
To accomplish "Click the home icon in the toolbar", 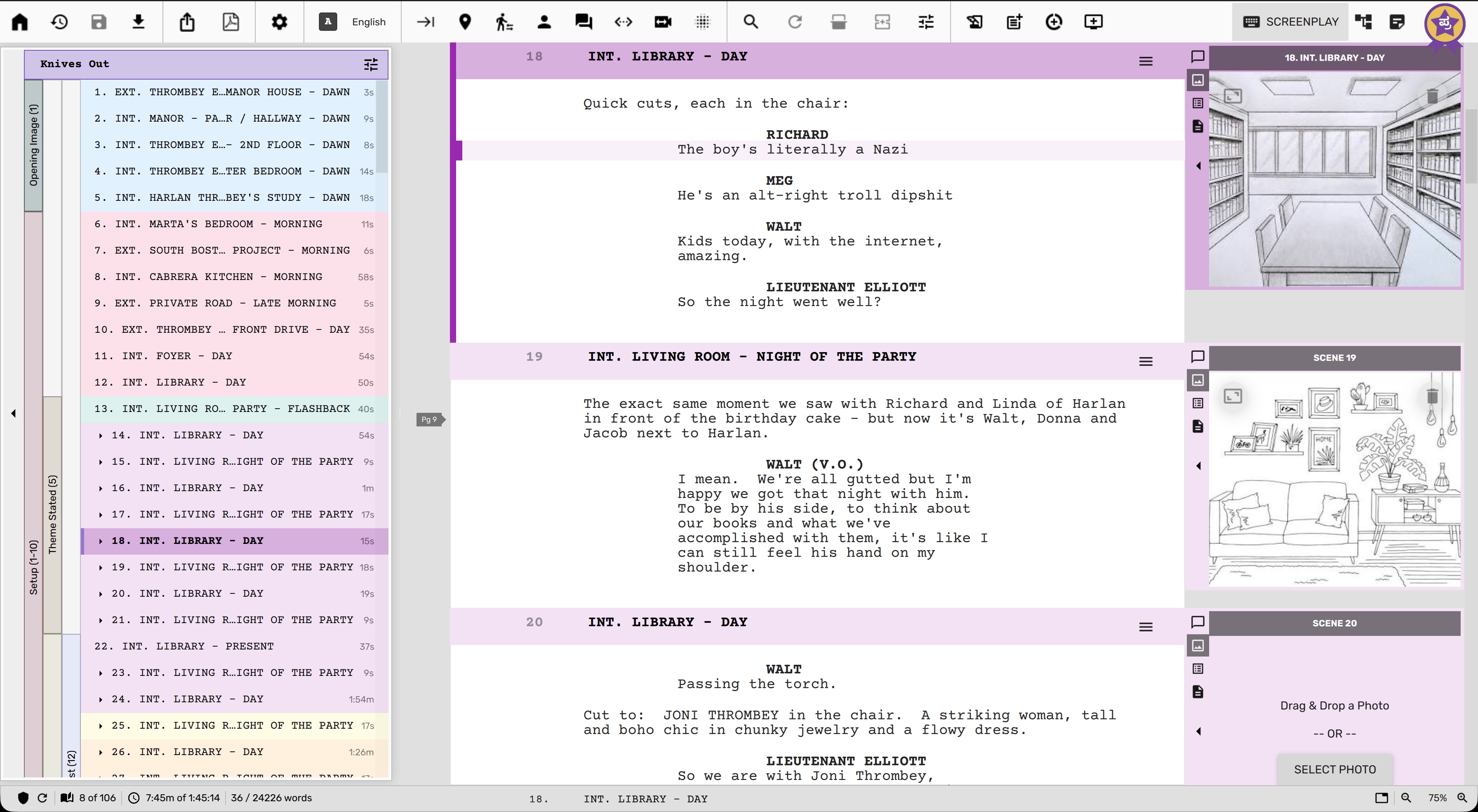I will [20, 22].
